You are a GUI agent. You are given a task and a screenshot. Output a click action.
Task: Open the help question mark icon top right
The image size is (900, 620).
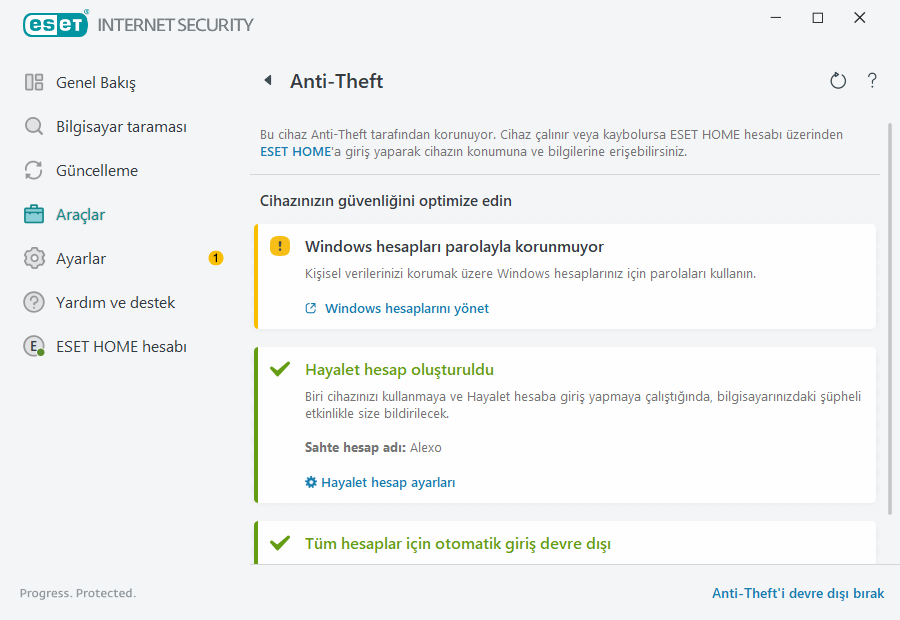click(871, 81)
